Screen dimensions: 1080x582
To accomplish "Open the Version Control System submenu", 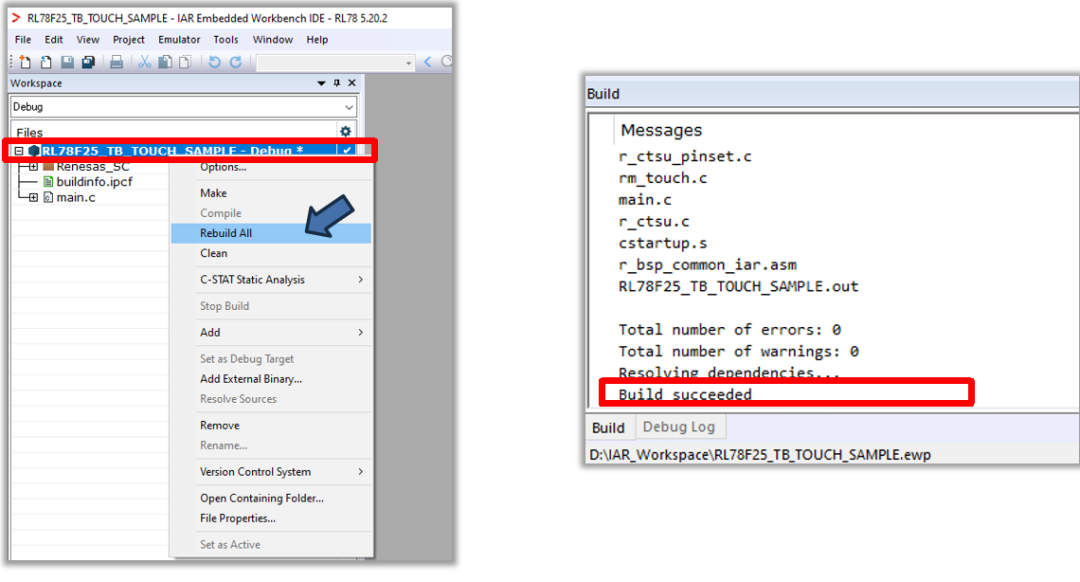I will [271, 472].
